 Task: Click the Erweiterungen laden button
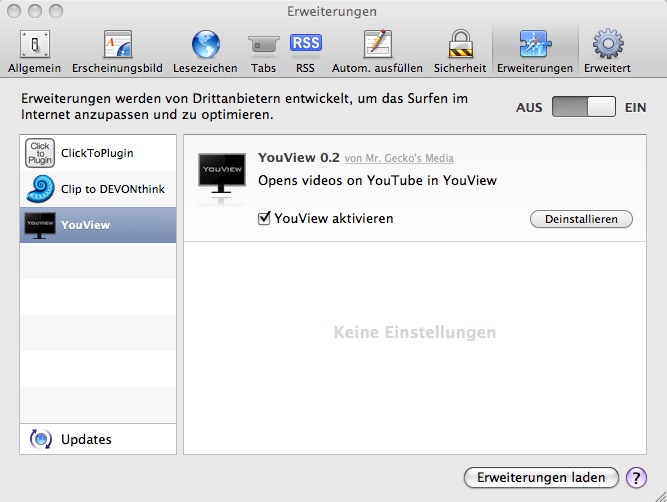(541, 478)
